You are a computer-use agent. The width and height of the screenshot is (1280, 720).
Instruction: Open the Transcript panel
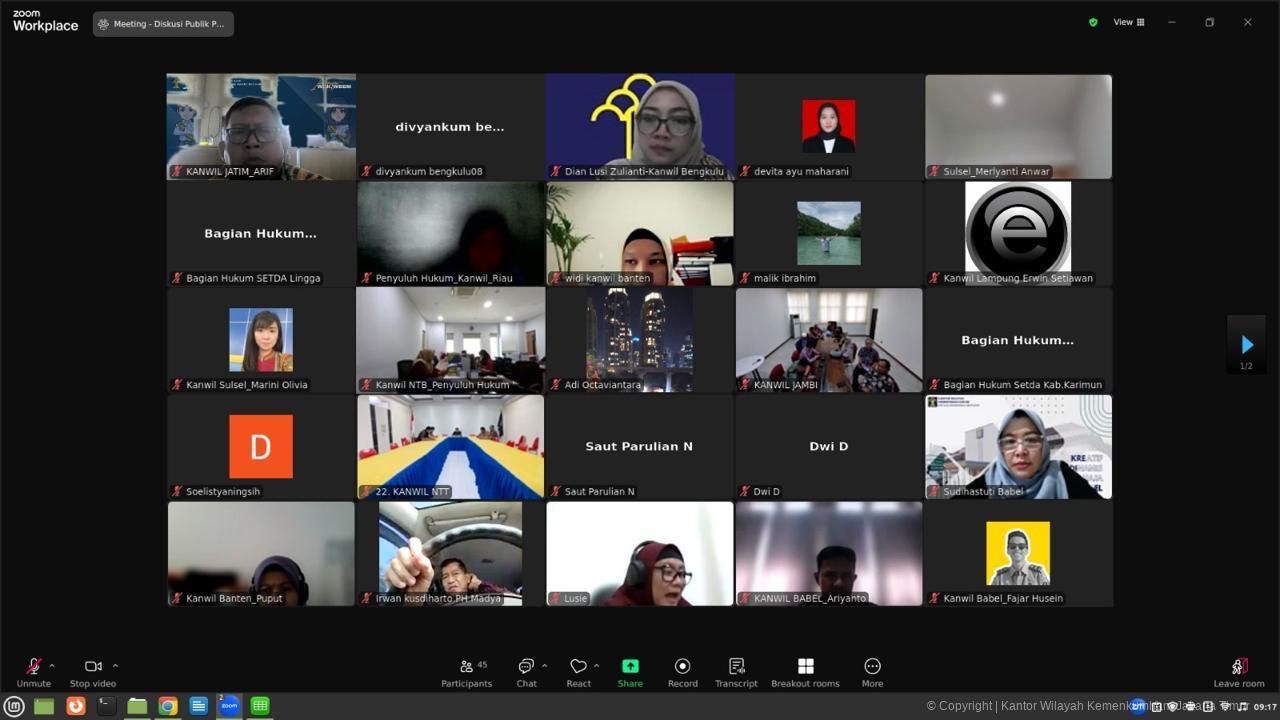tap(736, 672)
